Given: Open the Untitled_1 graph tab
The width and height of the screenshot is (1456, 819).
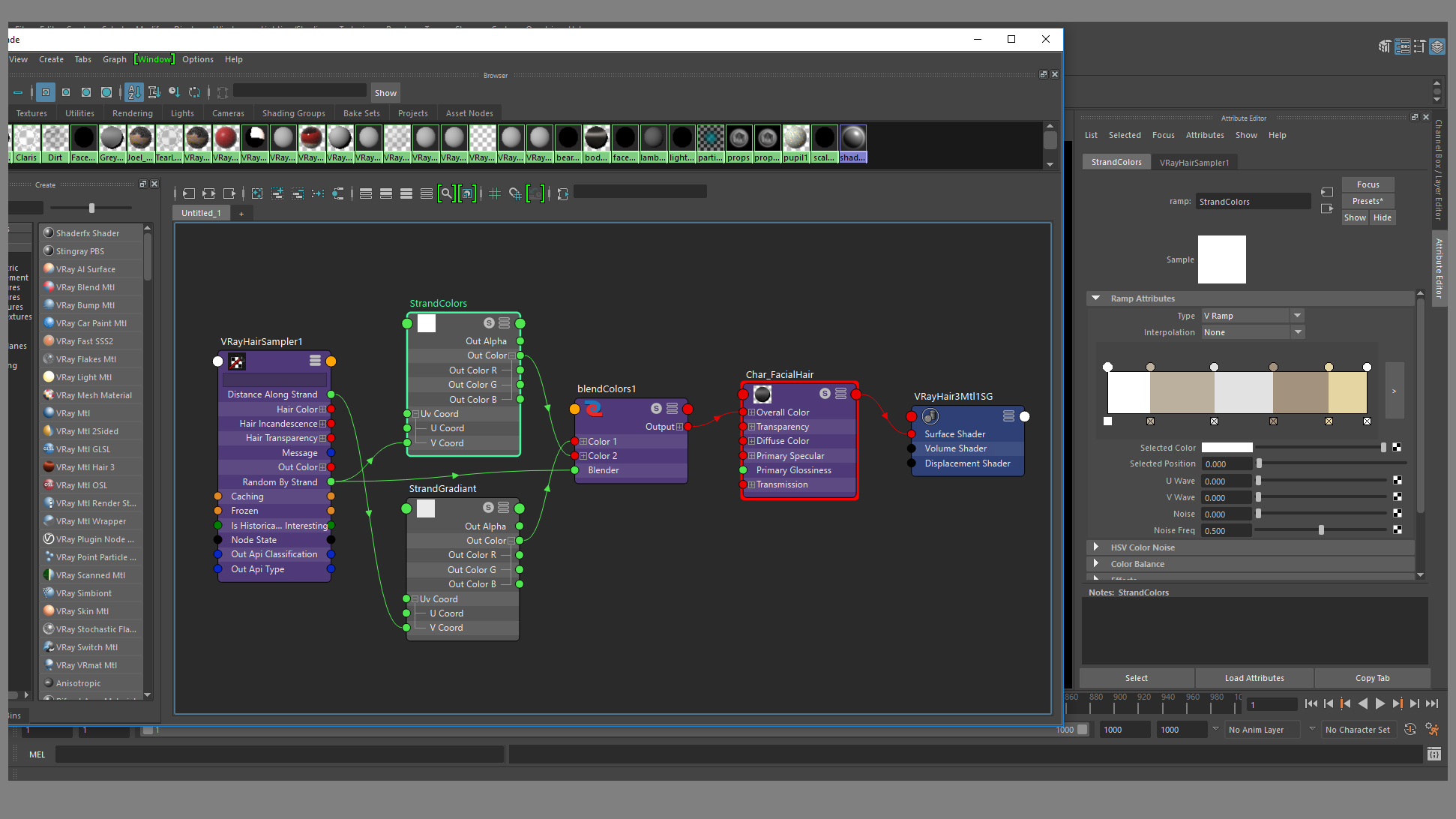Looking at the screenshot, I should point(201,213).
